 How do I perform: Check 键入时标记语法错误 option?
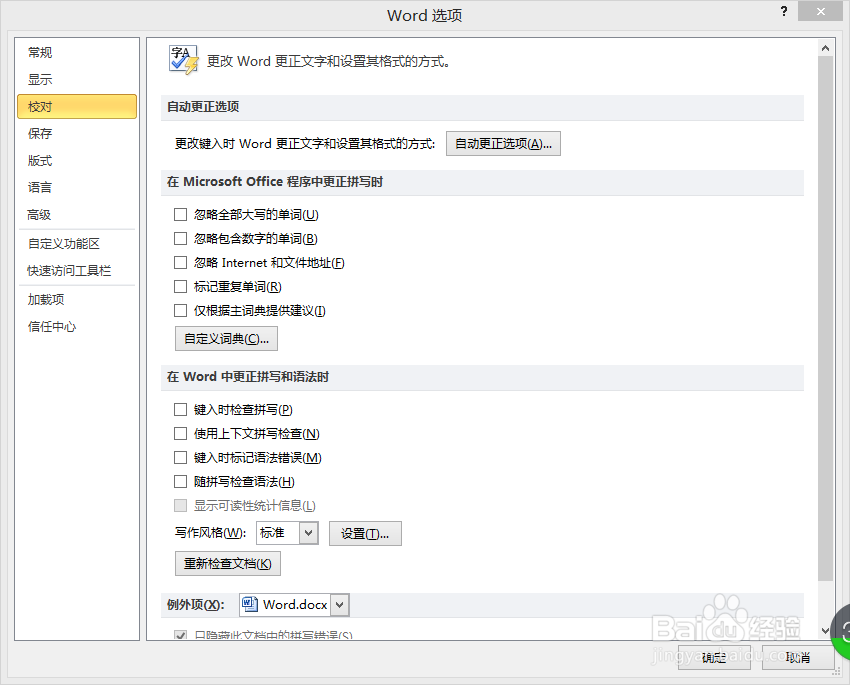pyautogui.click(x=181, y=458)
